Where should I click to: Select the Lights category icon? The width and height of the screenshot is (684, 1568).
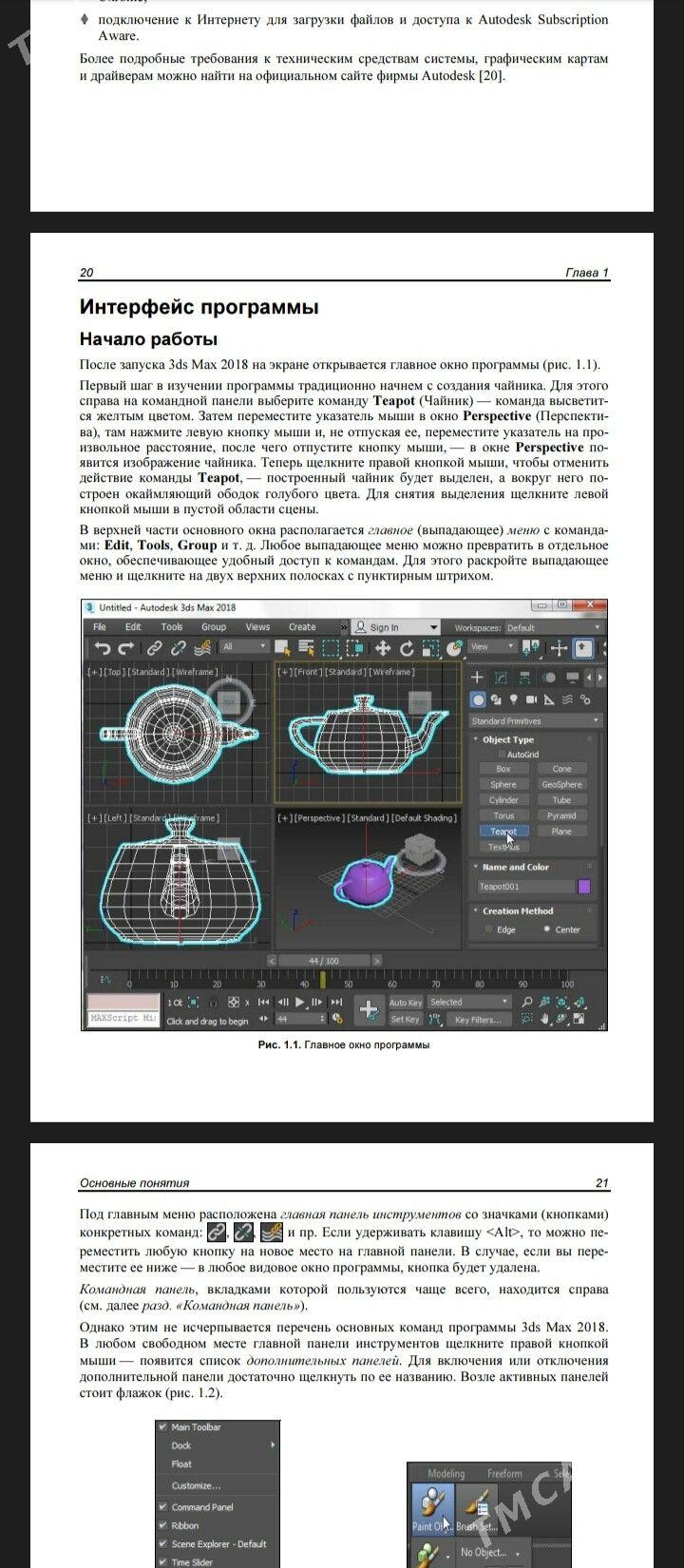click(x=513, y=700)
